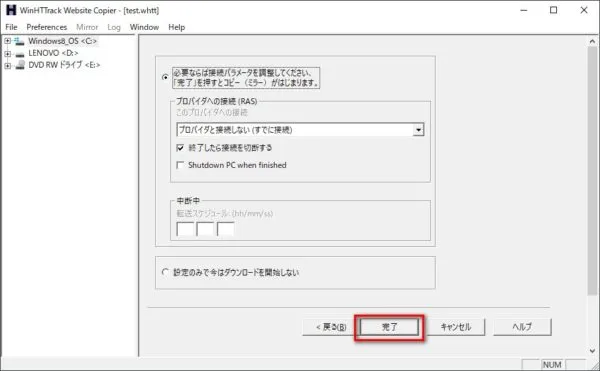Expand the DVD RW ドライブ <E:> node
This screenshot has height=371, width=600.
pos(7,66)
